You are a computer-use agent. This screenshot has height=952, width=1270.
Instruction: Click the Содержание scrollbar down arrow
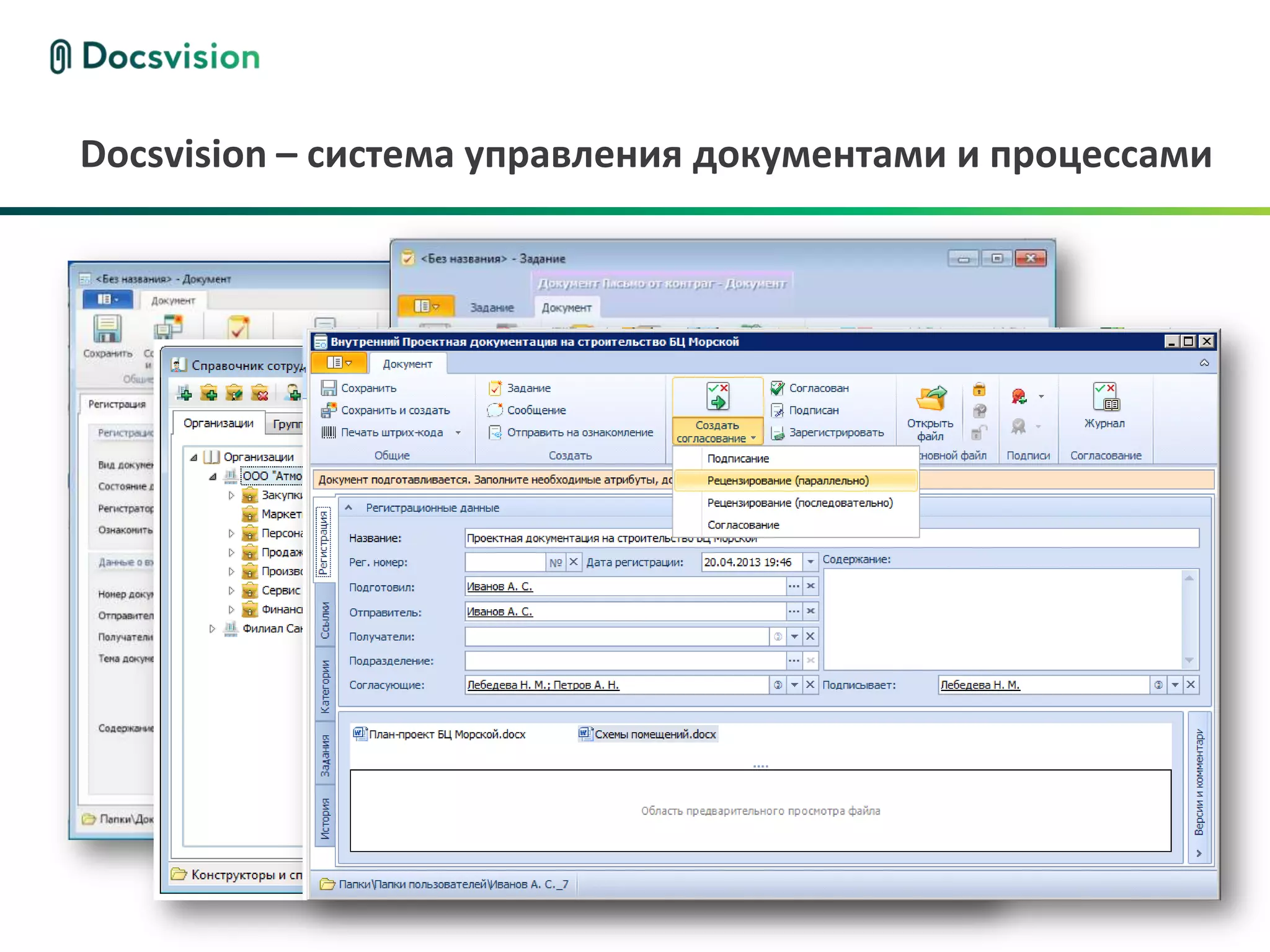pos(1189,660)
